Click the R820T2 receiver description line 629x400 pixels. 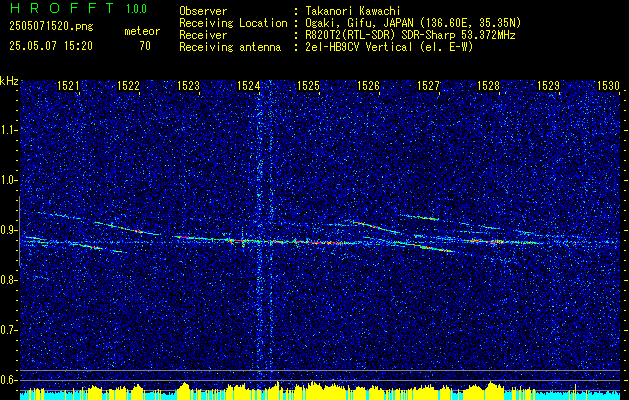(x=410, y=35)
